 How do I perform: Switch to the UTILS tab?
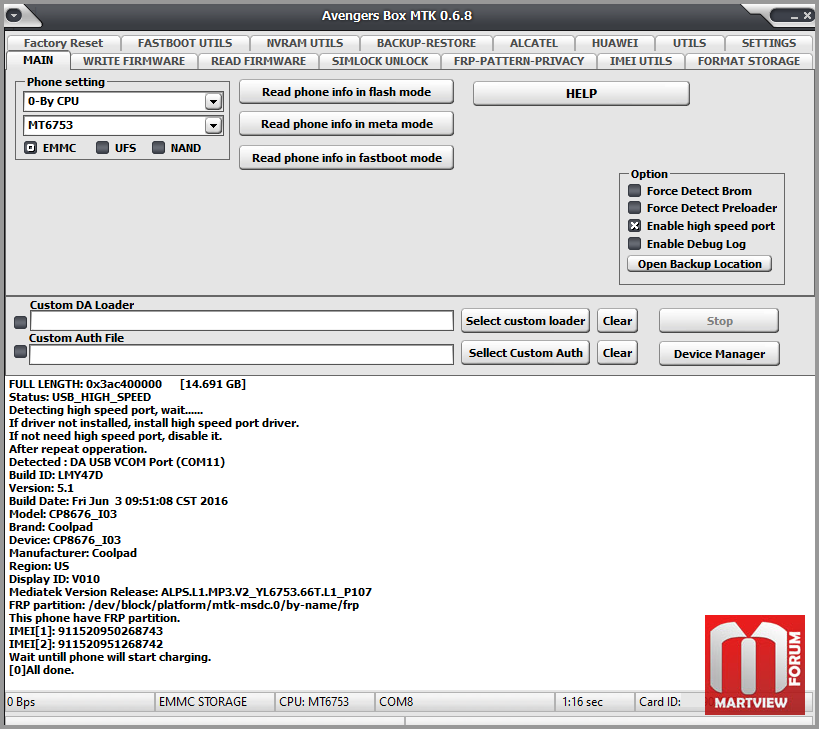tap(689, 43)
